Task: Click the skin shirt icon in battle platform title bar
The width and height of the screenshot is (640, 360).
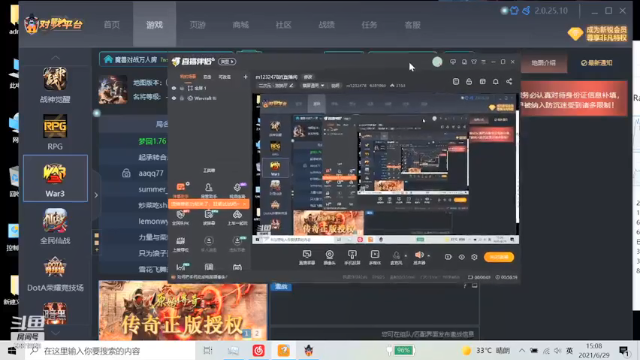Action: (514, 11)
